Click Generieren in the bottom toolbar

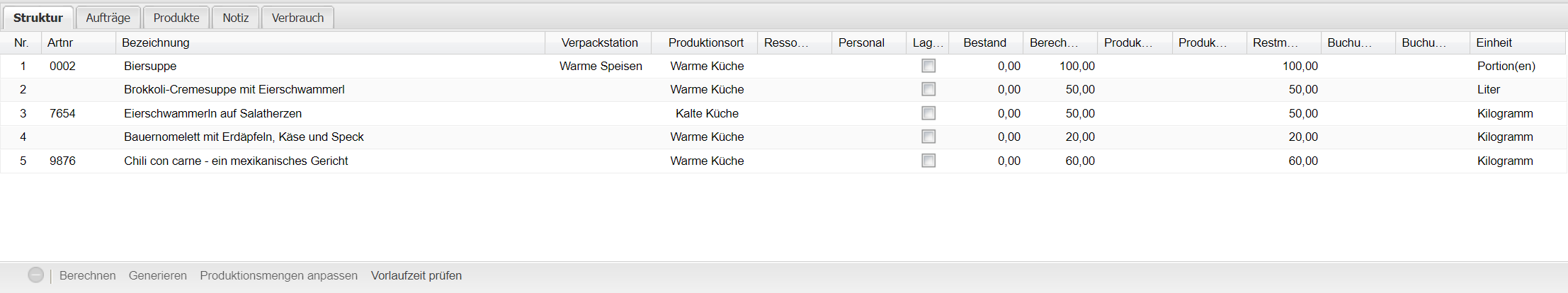point(158,275)
